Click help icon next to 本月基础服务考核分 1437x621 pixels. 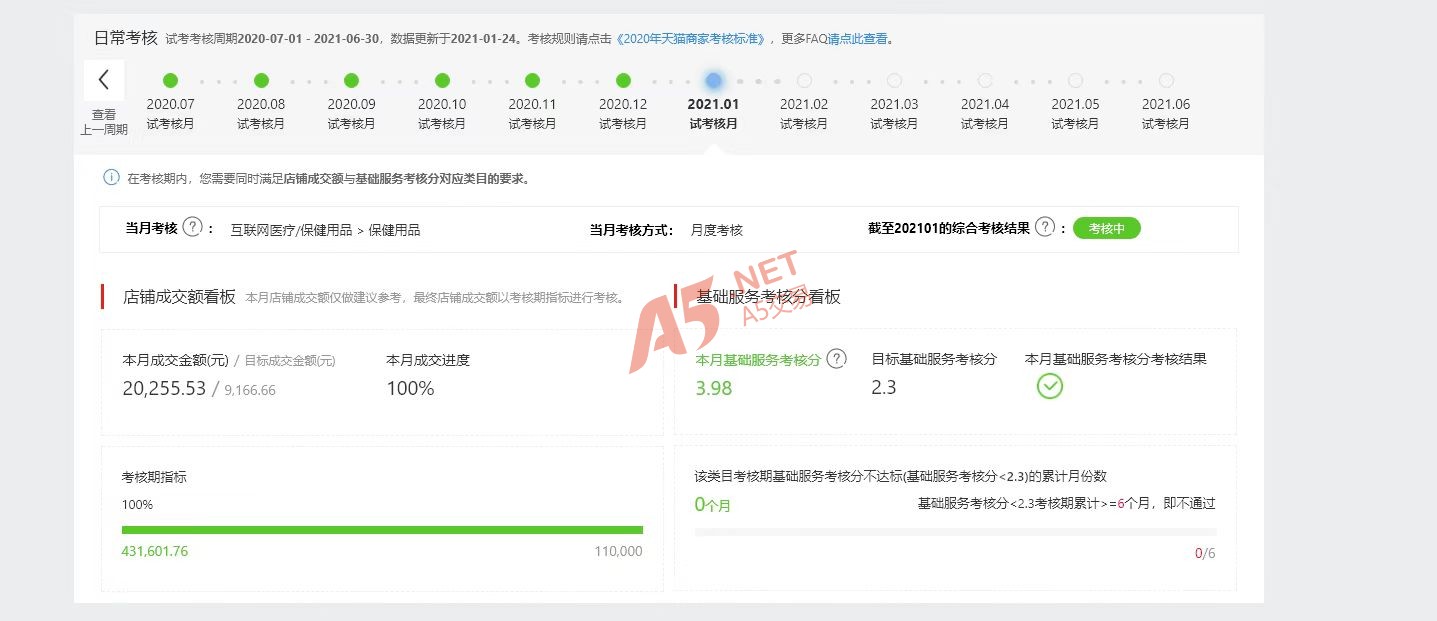(x=837, y=359)
